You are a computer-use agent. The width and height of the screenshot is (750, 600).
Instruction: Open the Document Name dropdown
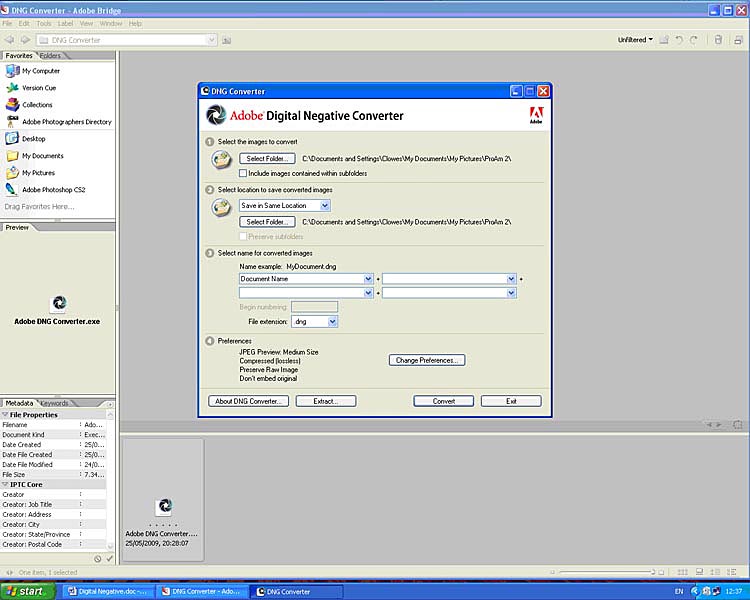pyautogui.click(x=306, y=279)
